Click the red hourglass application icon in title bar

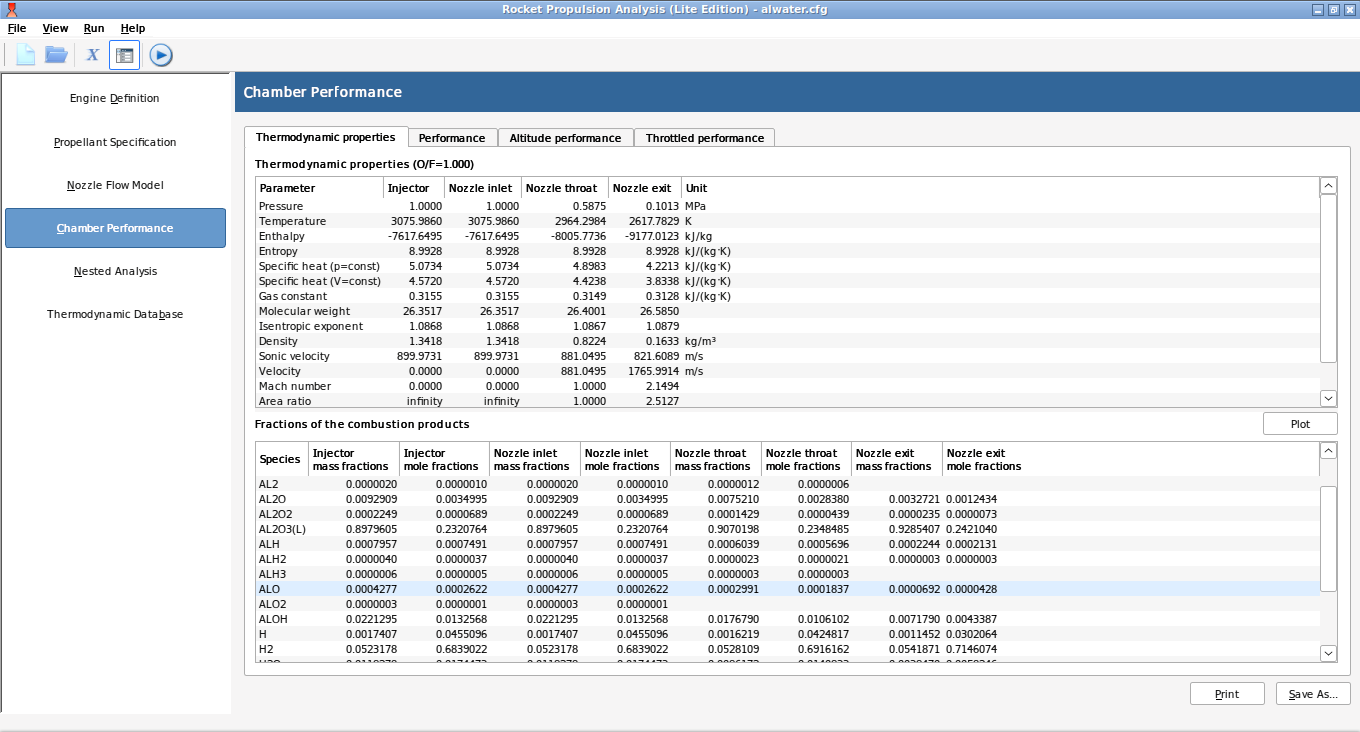point(11,9)
